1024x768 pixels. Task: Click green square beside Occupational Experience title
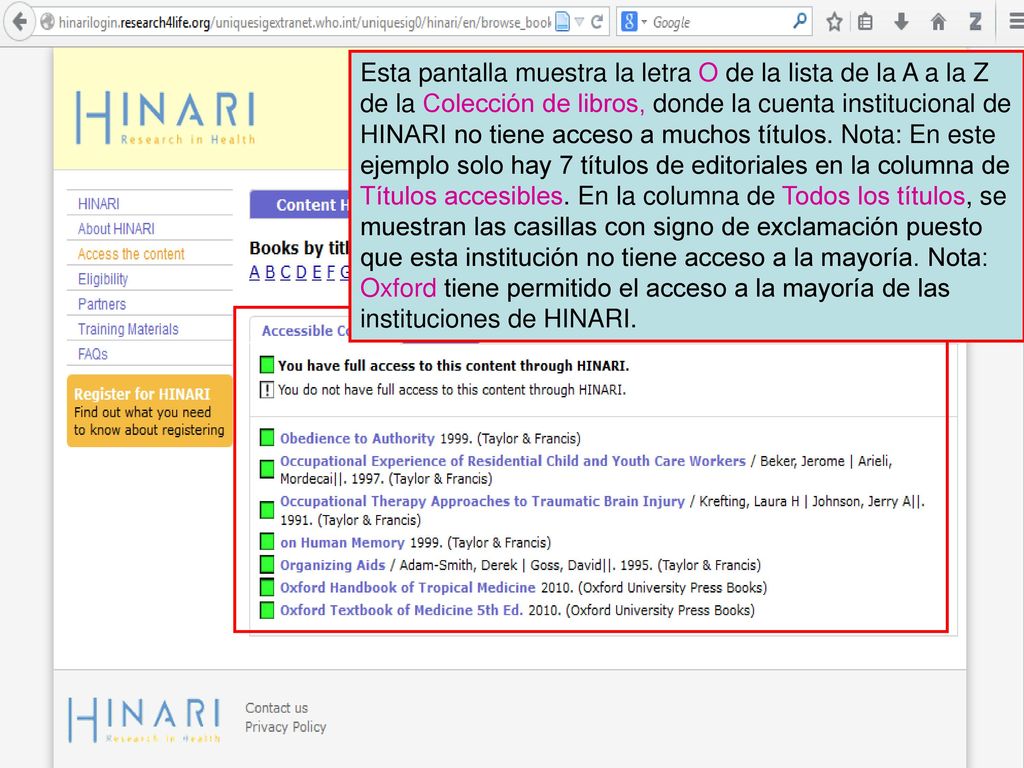coord(266,469)
